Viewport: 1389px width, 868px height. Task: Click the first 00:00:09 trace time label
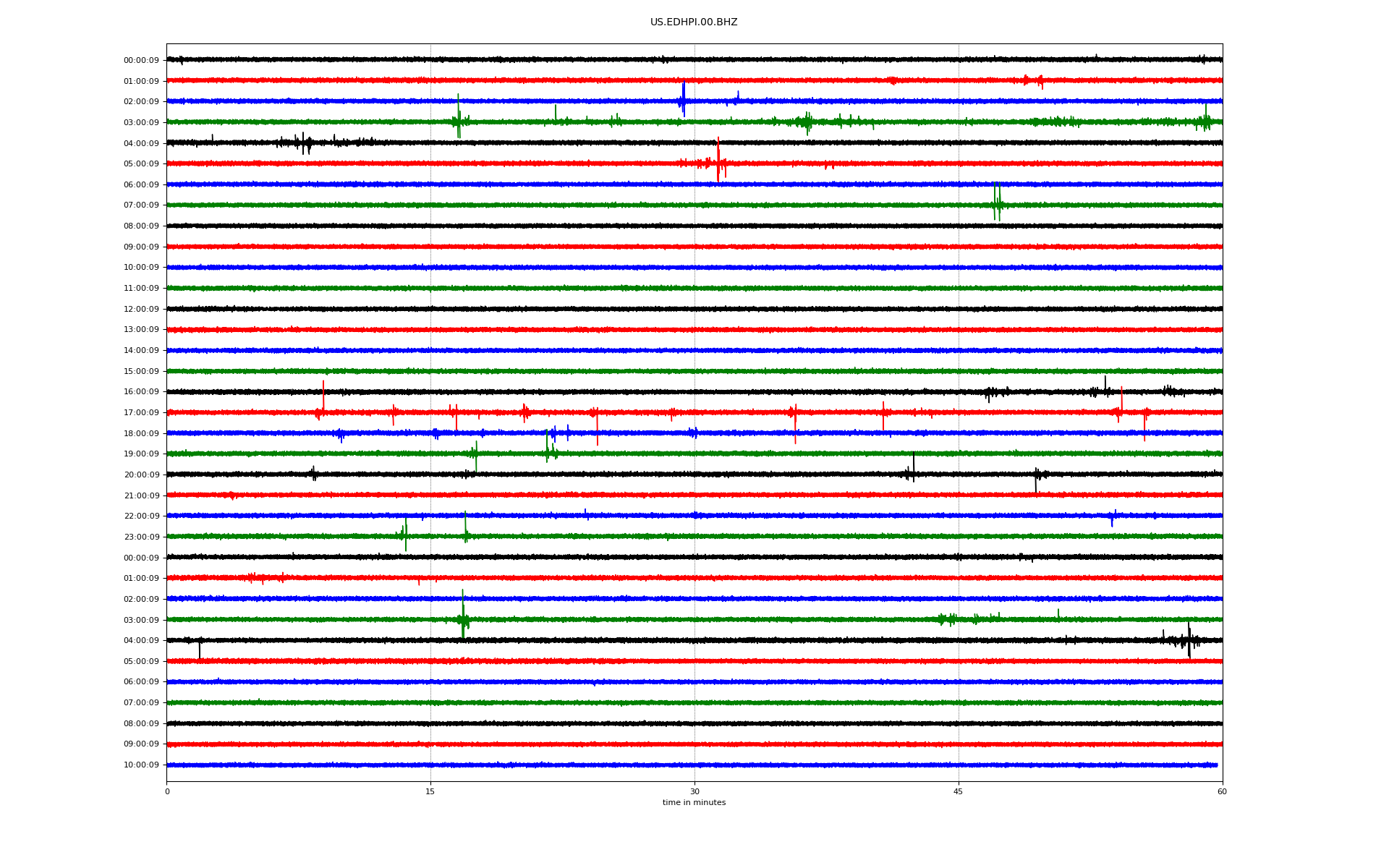point(141,61)
